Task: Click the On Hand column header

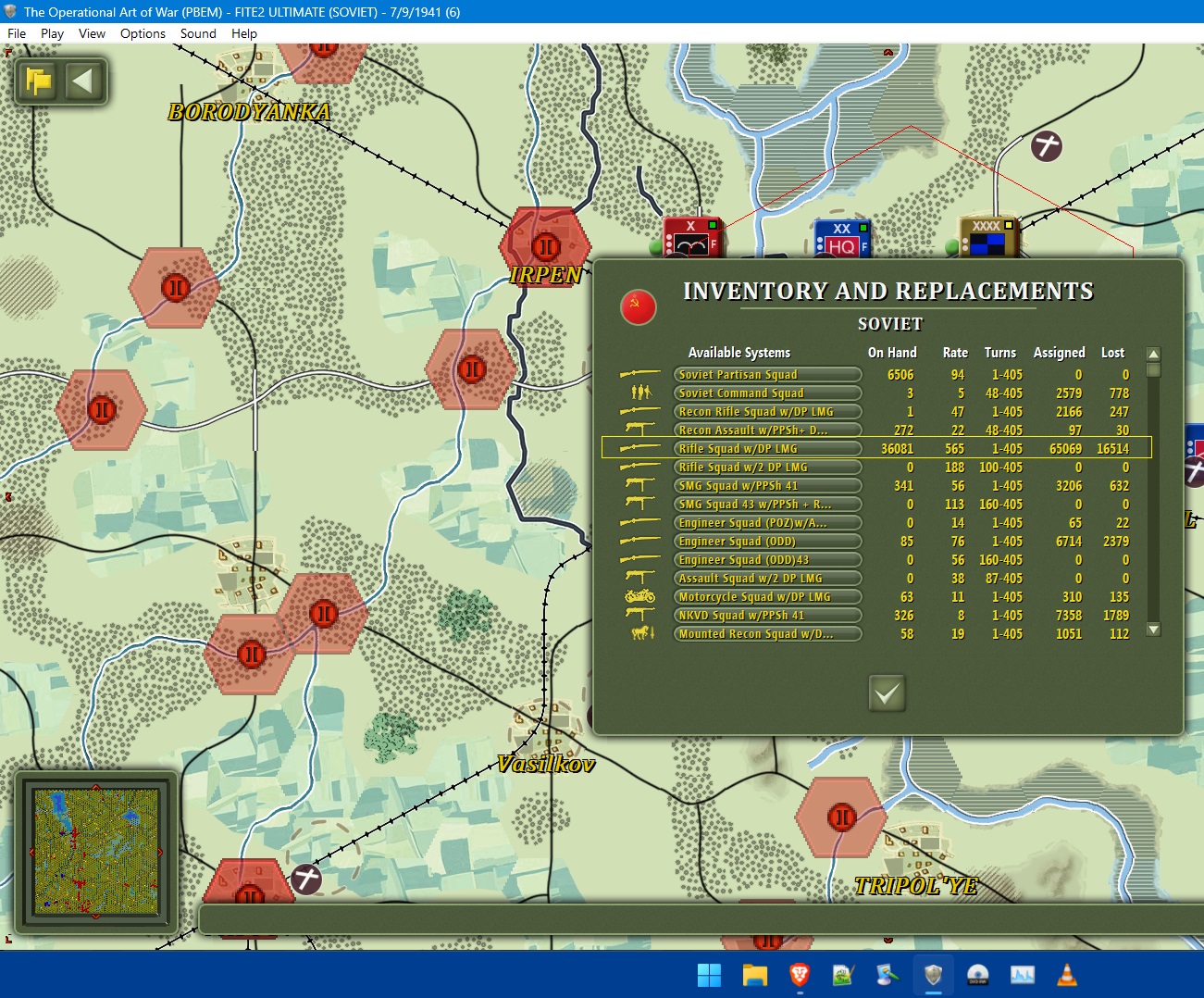Action: [892, 353]
